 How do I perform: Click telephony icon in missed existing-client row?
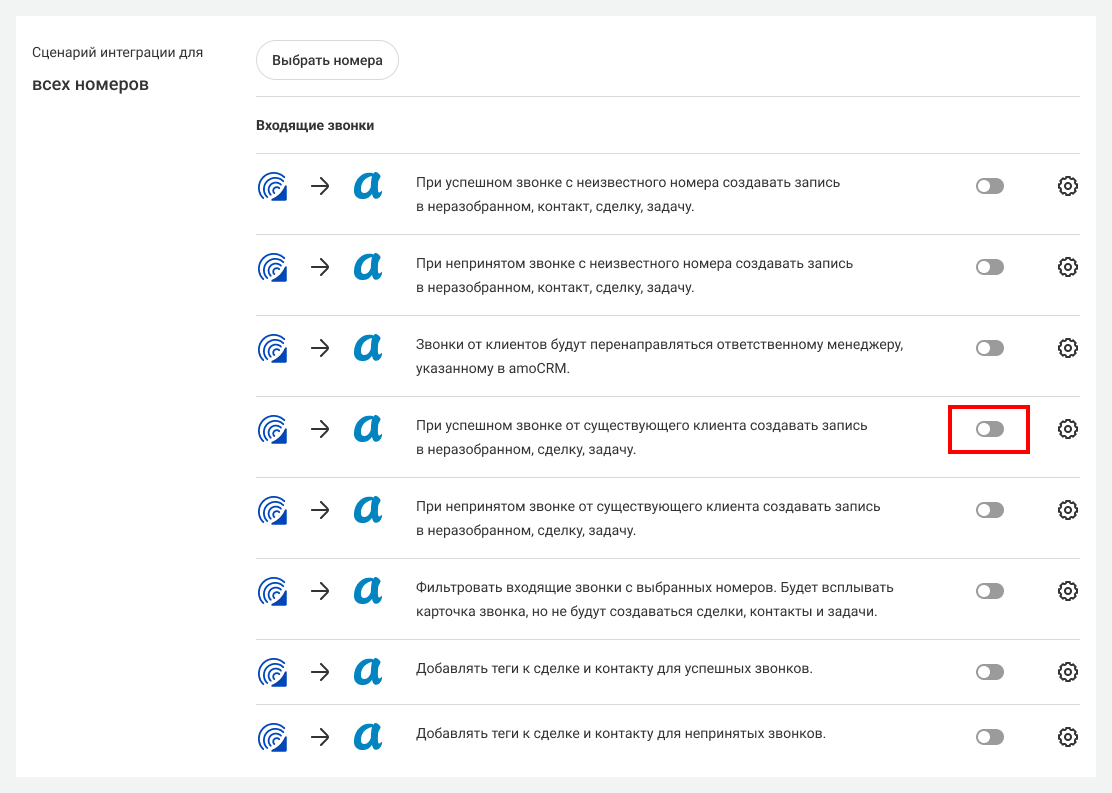[272, 510]
